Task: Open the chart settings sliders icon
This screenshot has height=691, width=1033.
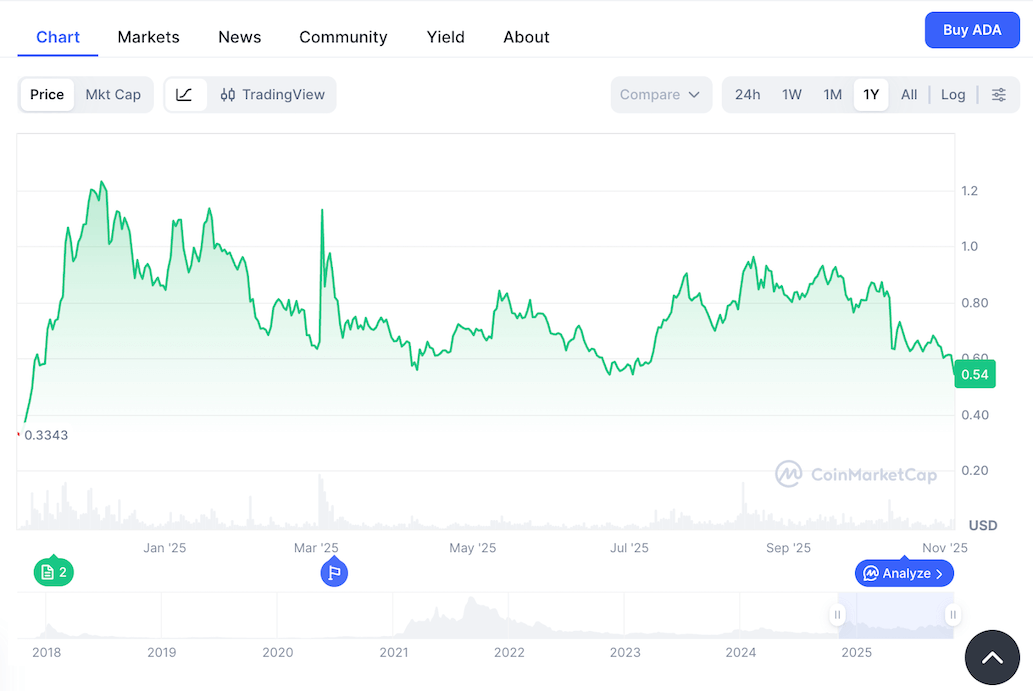Action: tap(998, 94)
